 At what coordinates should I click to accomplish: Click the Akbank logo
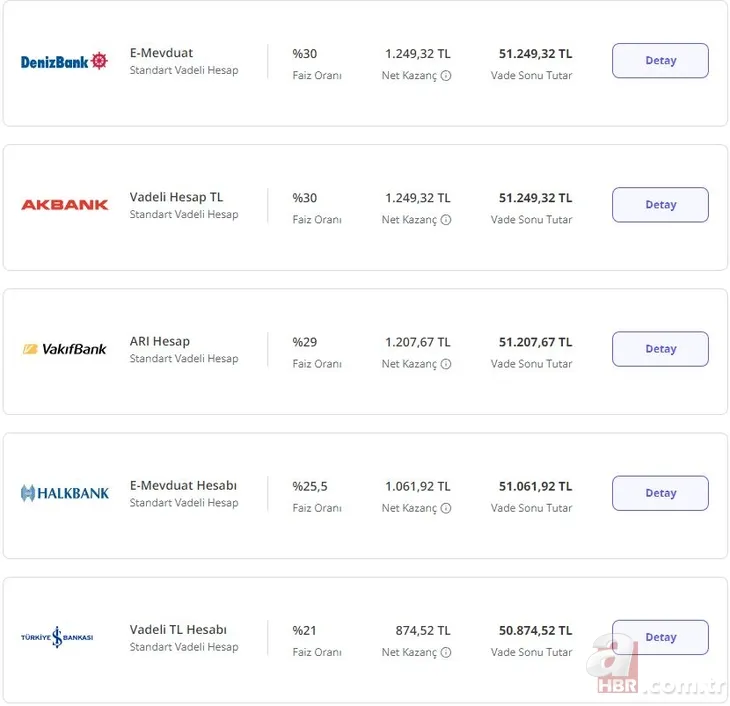click(65, 205)
